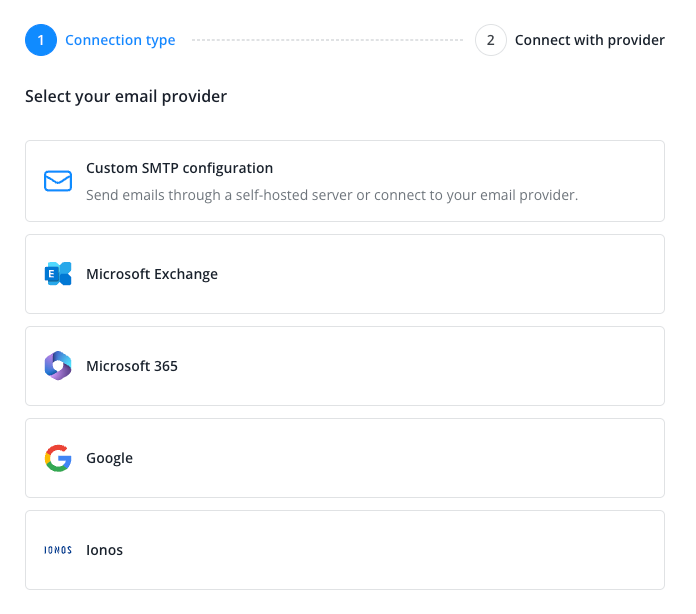This screenshot has height=614, width=696.
Task: Click the Microsoft 365 logo icon
Action: point(58,366)
